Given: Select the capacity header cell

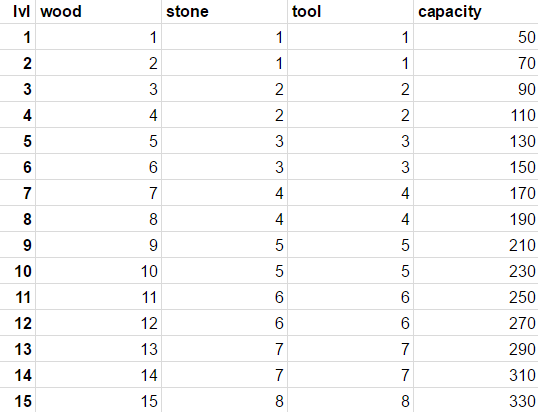Looking at the screenshot, I should [476, 12].
